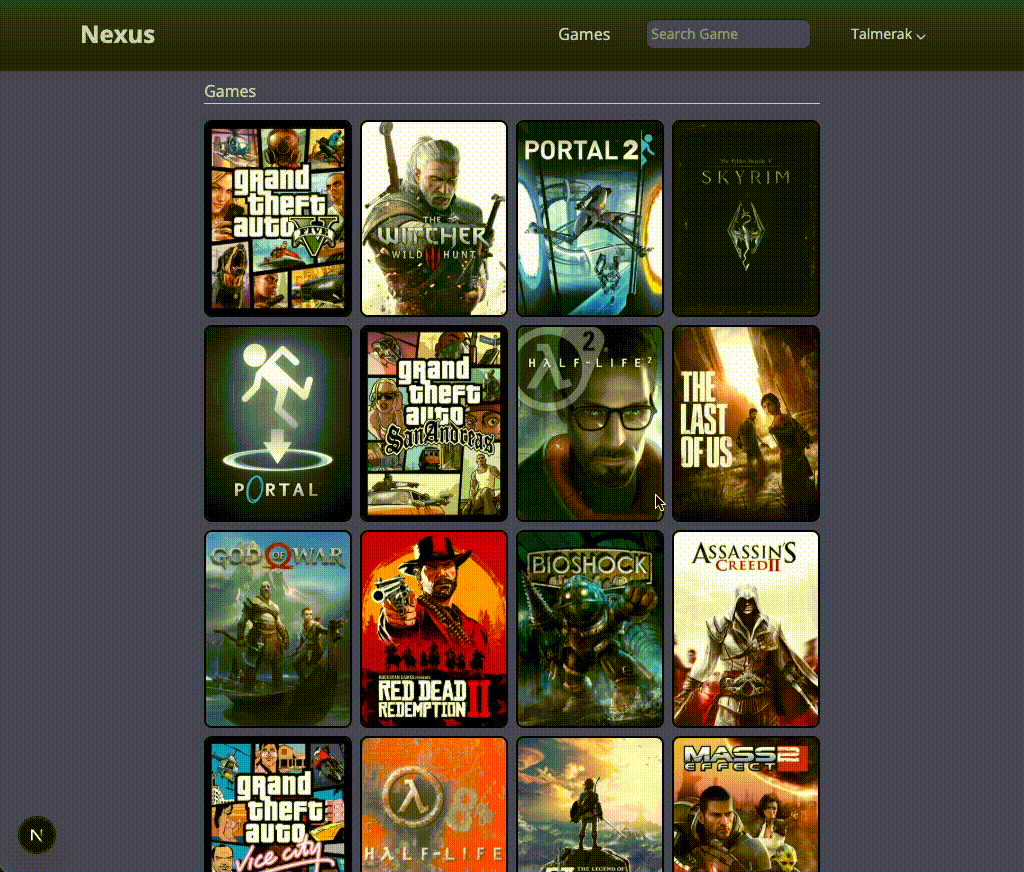Open Grand Theft Auto V cover
The height and width of the screenshot is (872, 1024).
278,218
